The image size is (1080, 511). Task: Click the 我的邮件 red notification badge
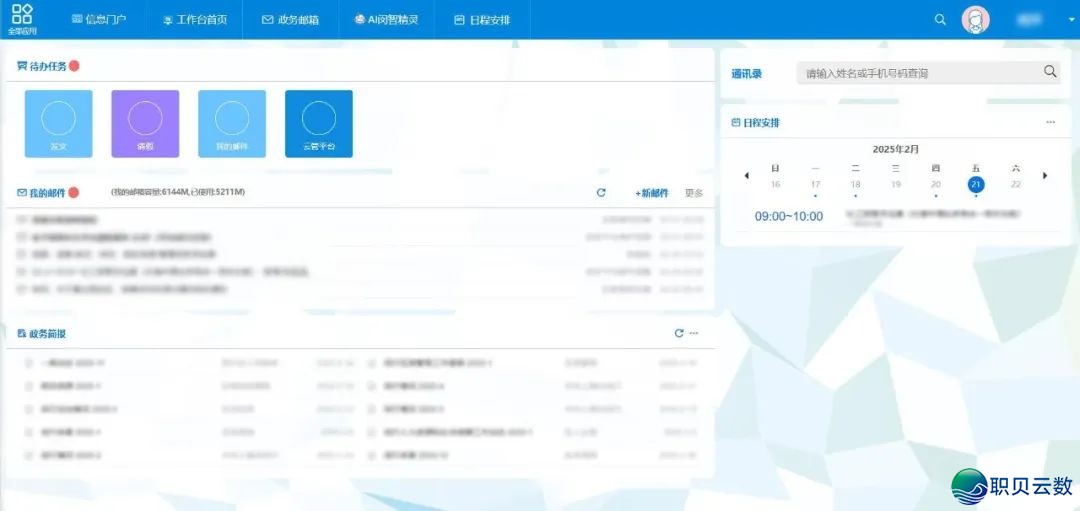click(x=73, y=193)
